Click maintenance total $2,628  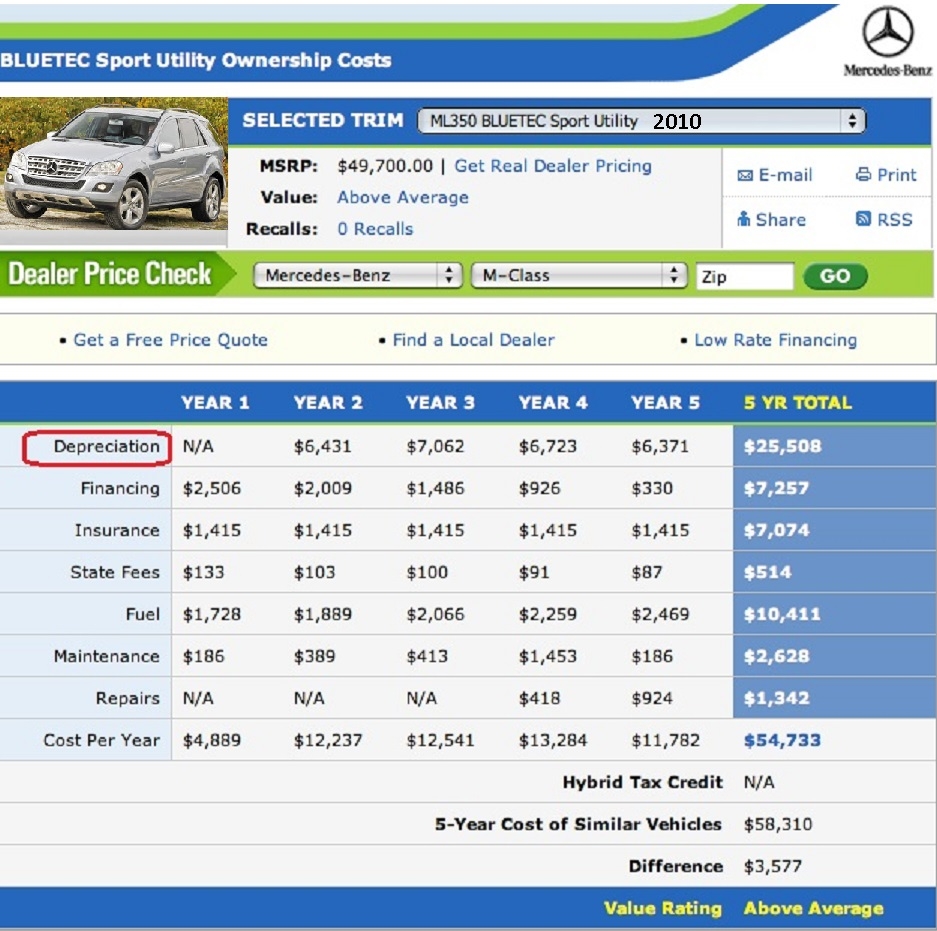point(776,656)
